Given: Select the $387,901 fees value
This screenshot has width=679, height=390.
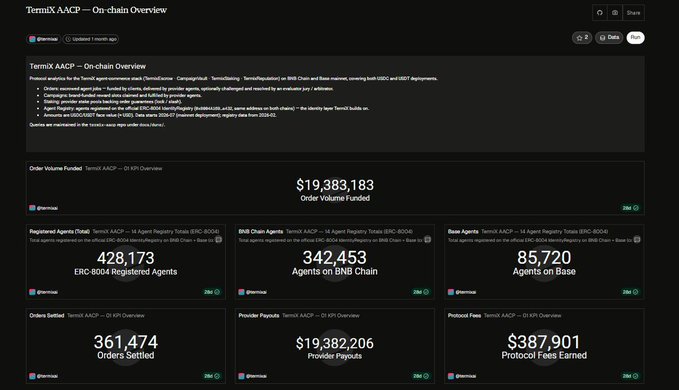Looking at the screenshot, I should tap(543, 342).
